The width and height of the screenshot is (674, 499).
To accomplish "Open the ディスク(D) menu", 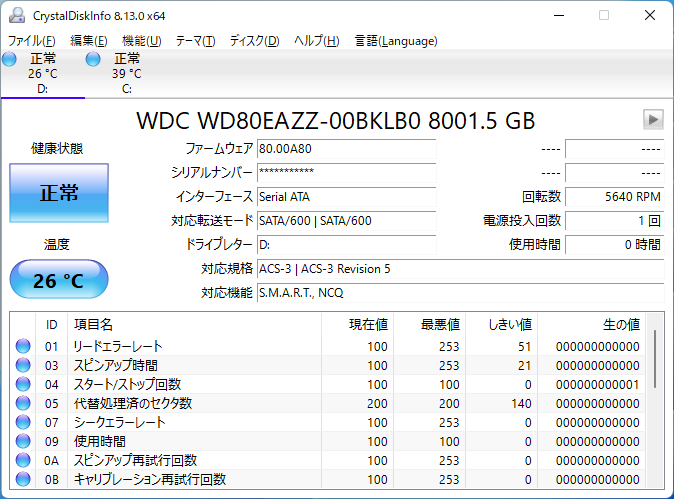I will (x=254, y=41).
